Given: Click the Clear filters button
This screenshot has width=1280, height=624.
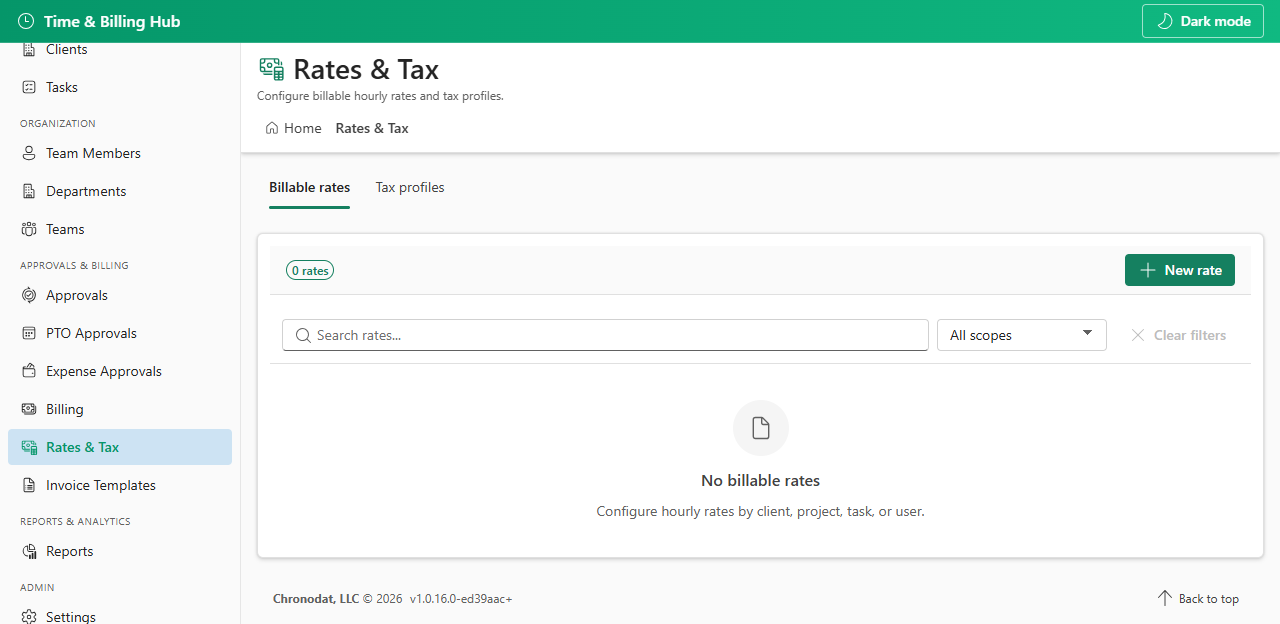Looking at the screenshot, I should 1178,335.
